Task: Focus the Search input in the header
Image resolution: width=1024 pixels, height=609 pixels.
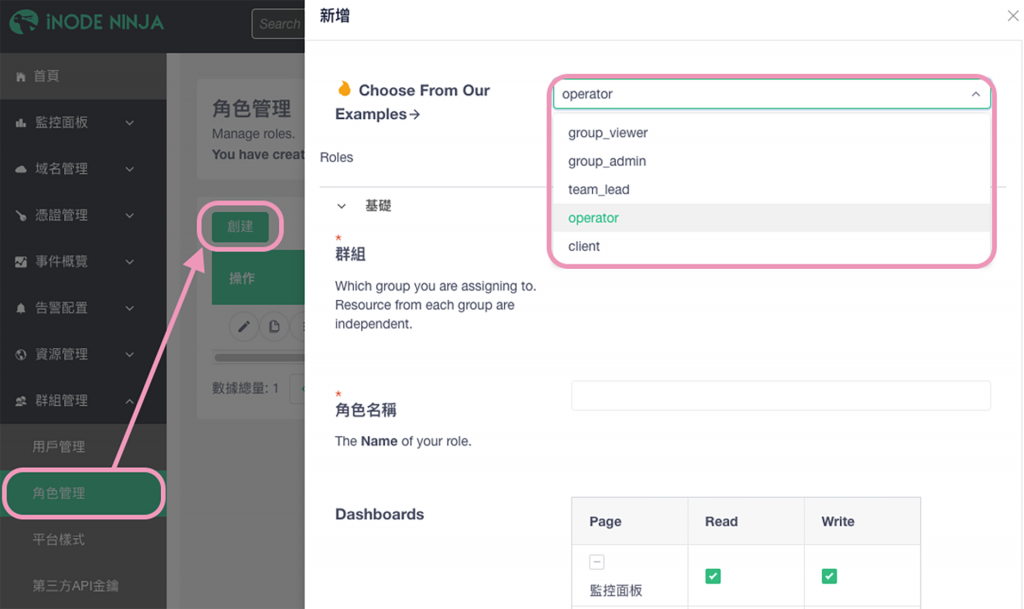Action: coord(278,24)
